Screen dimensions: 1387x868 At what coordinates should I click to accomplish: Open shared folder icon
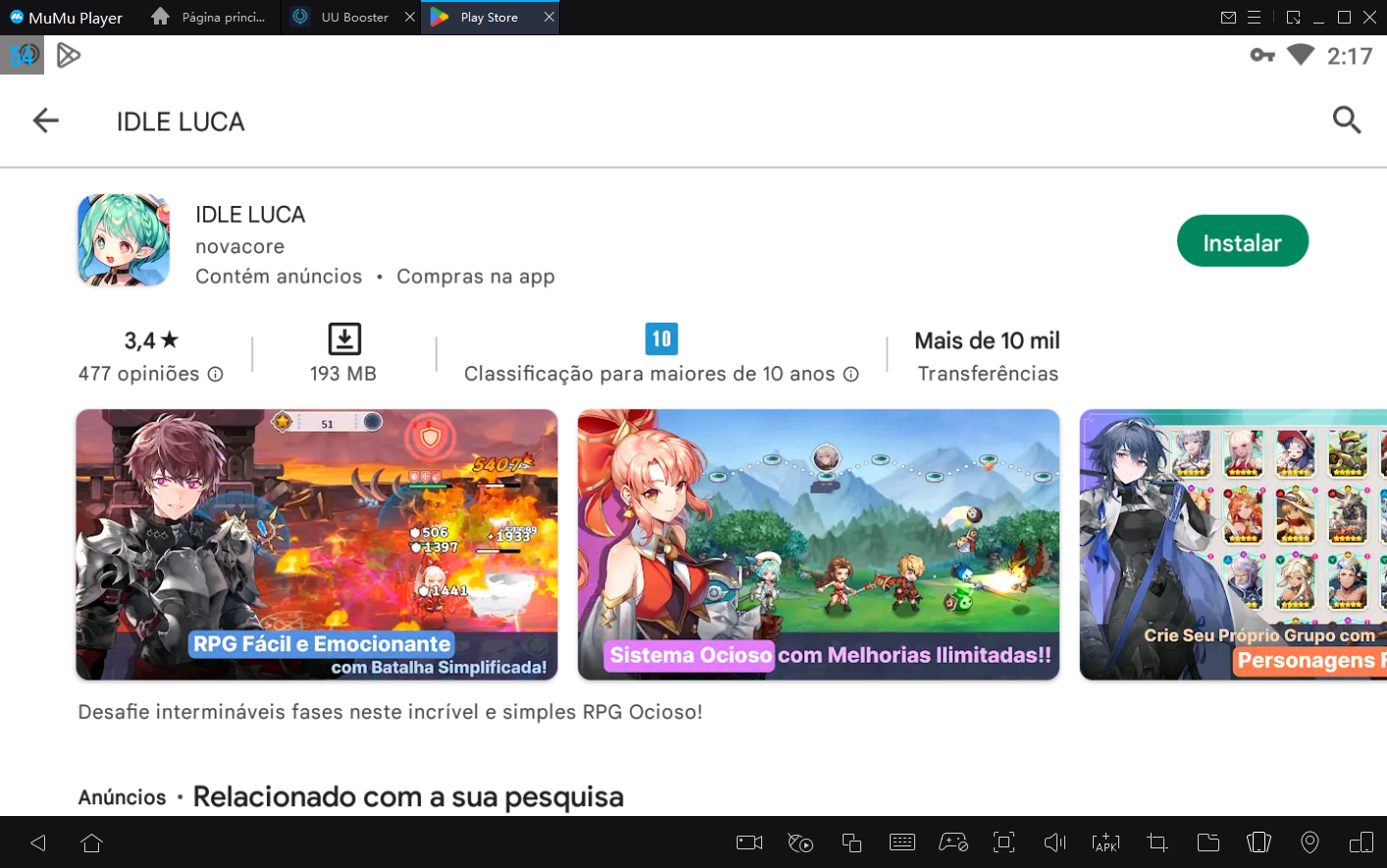point(1208,842)
